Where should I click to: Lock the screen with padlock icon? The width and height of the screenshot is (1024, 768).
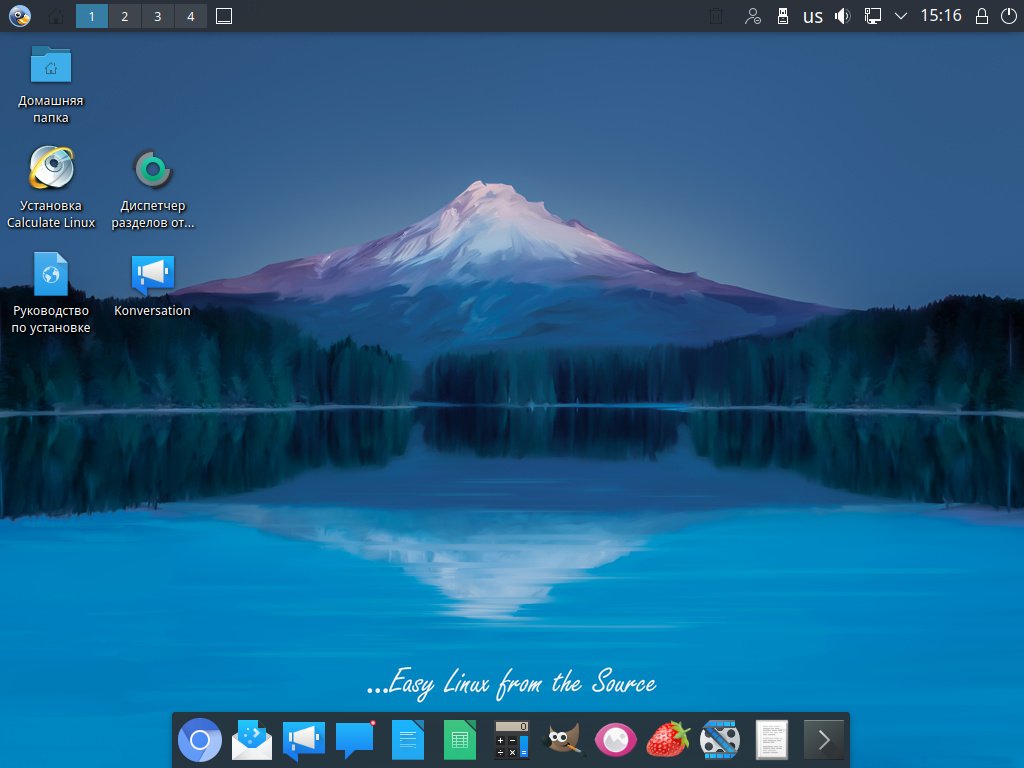point(982,16)
